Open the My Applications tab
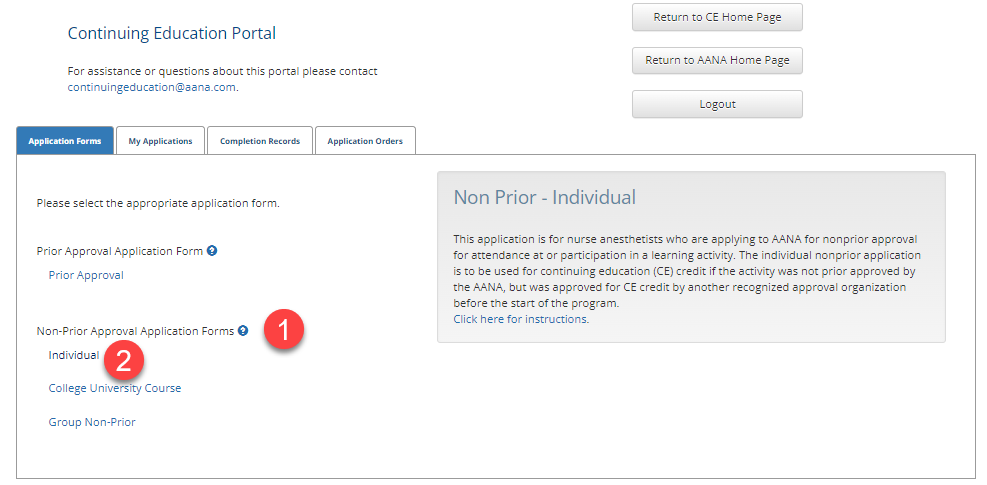 click(x=160, y=141)
